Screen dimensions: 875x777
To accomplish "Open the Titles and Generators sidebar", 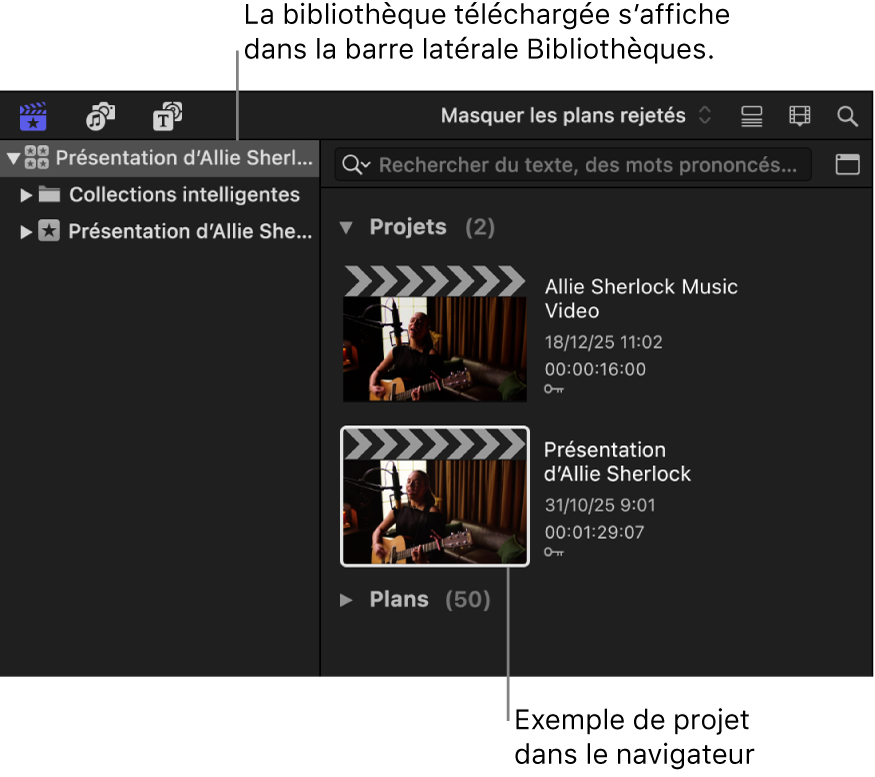I will tap(167, 116).
